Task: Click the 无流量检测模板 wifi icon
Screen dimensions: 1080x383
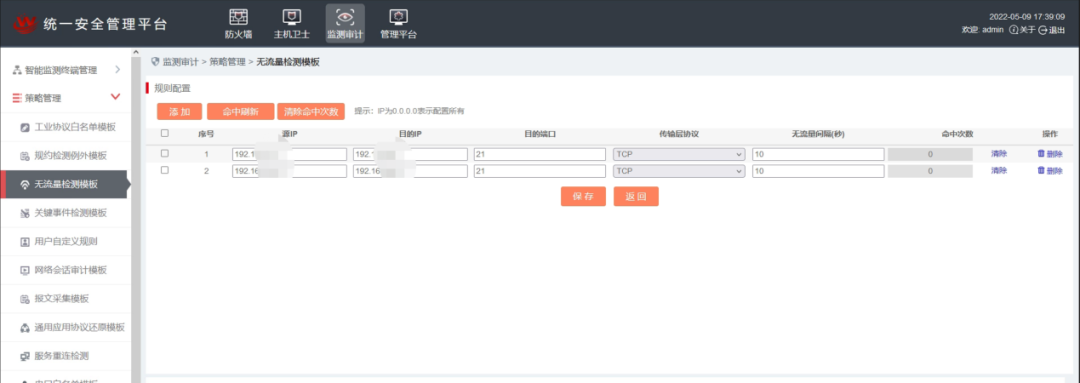Action: click(25, 185)
